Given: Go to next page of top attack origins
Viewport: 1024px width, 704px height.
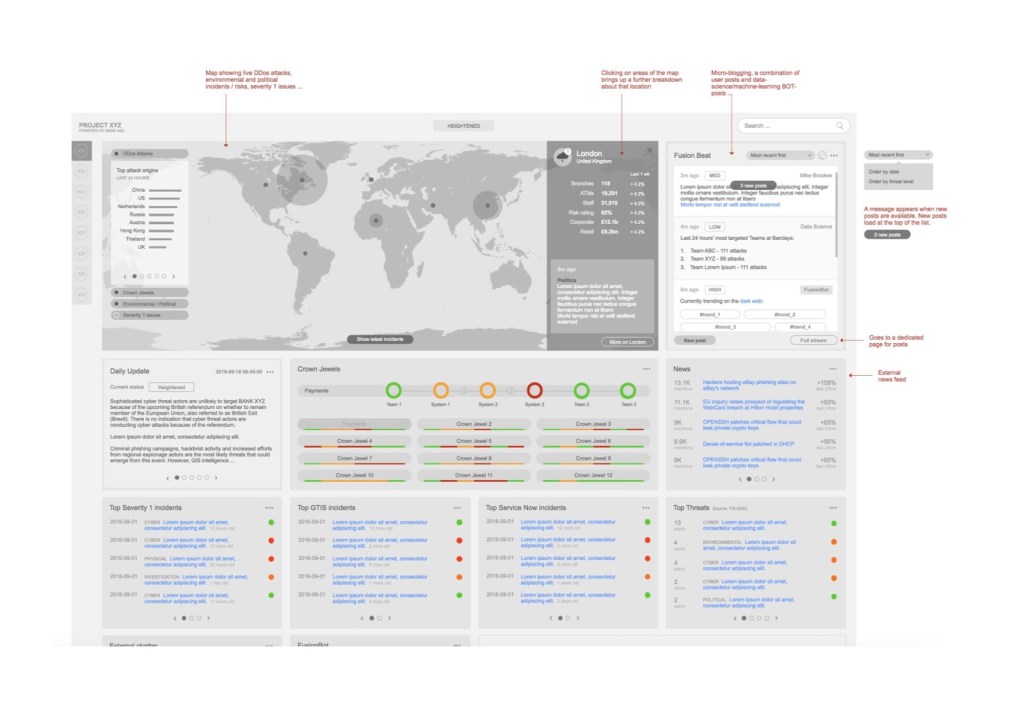Looking at the screenshot, I should point(174,276).
